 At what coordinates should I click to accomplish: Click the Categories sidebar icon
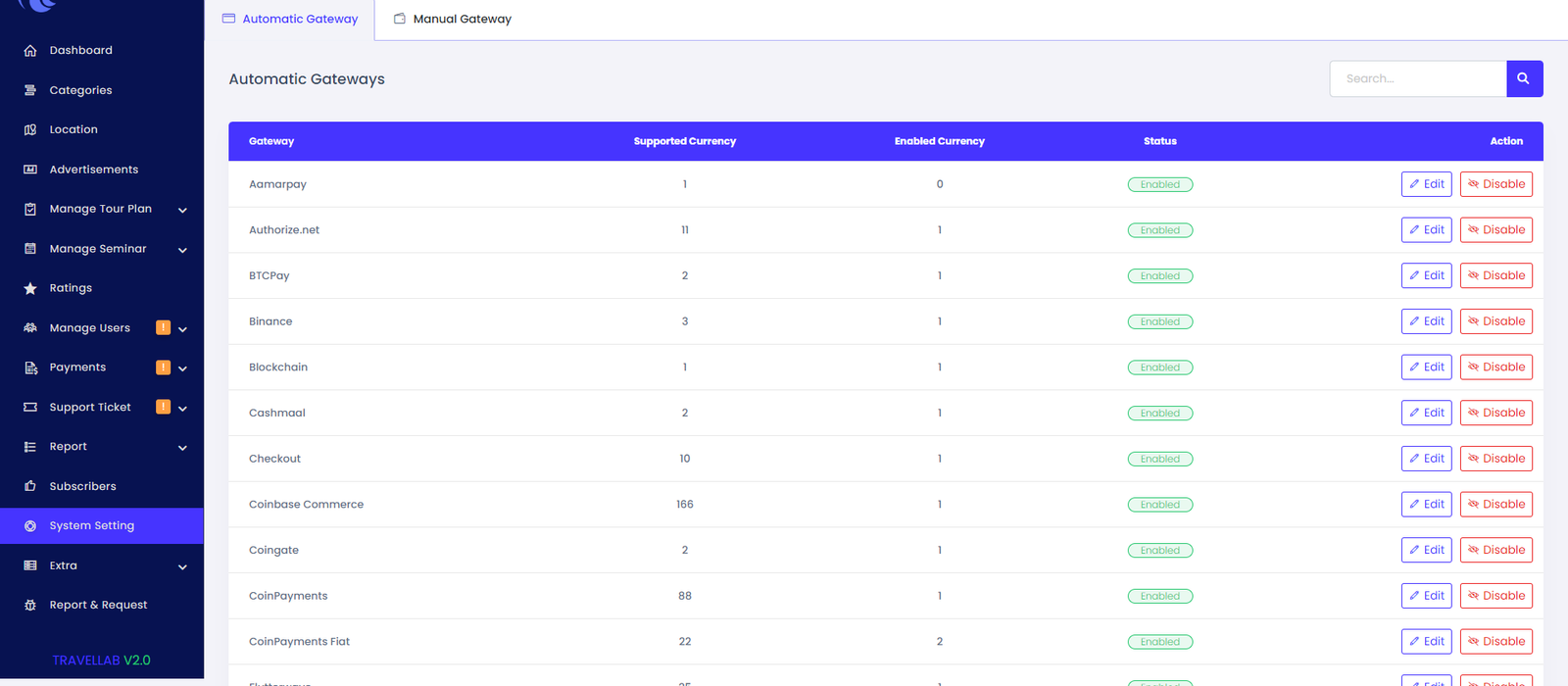pos(30,90)
